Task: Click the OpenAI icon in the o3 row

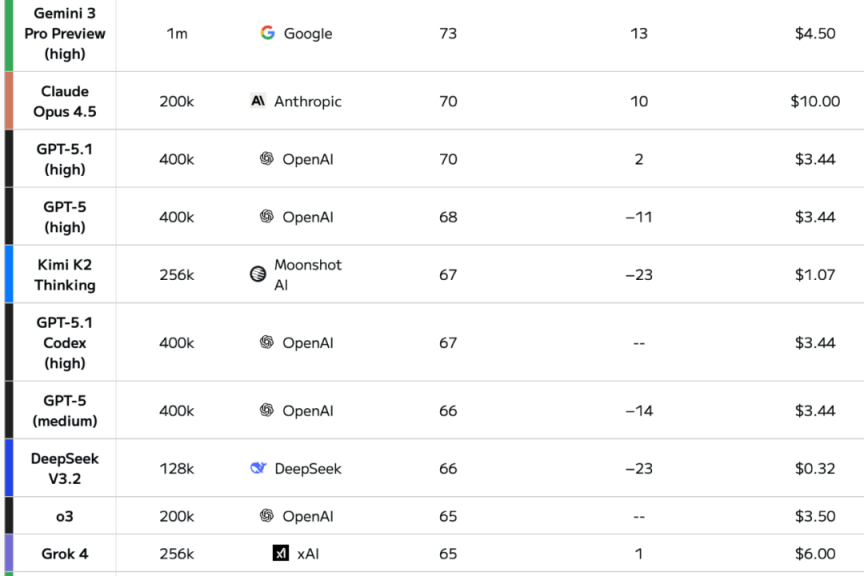Action: point(266,516)
